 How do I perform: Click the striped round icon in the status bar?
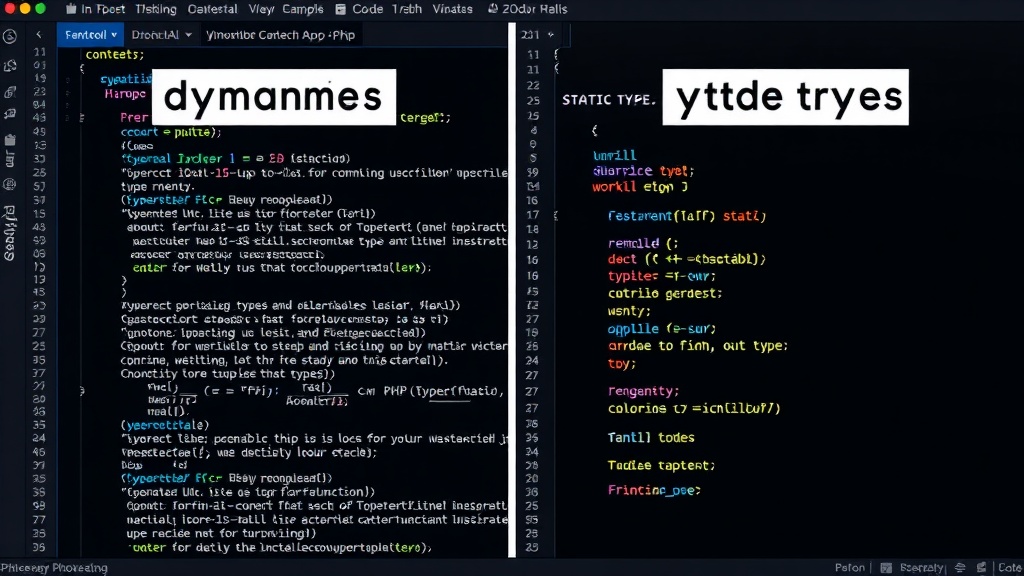pyautogui.click(x=960, y=568)
